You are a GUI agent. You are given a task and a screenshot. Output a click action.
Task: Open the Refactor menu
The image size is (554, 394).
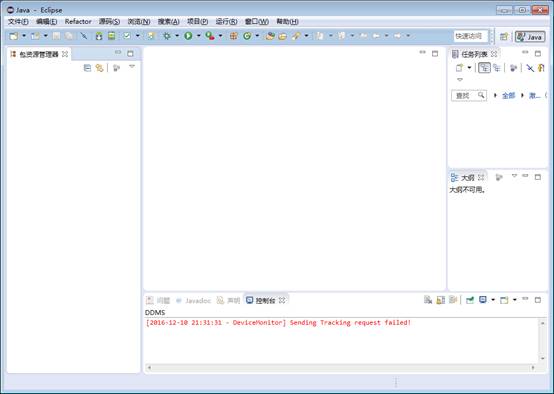click(x=78, y=22)
